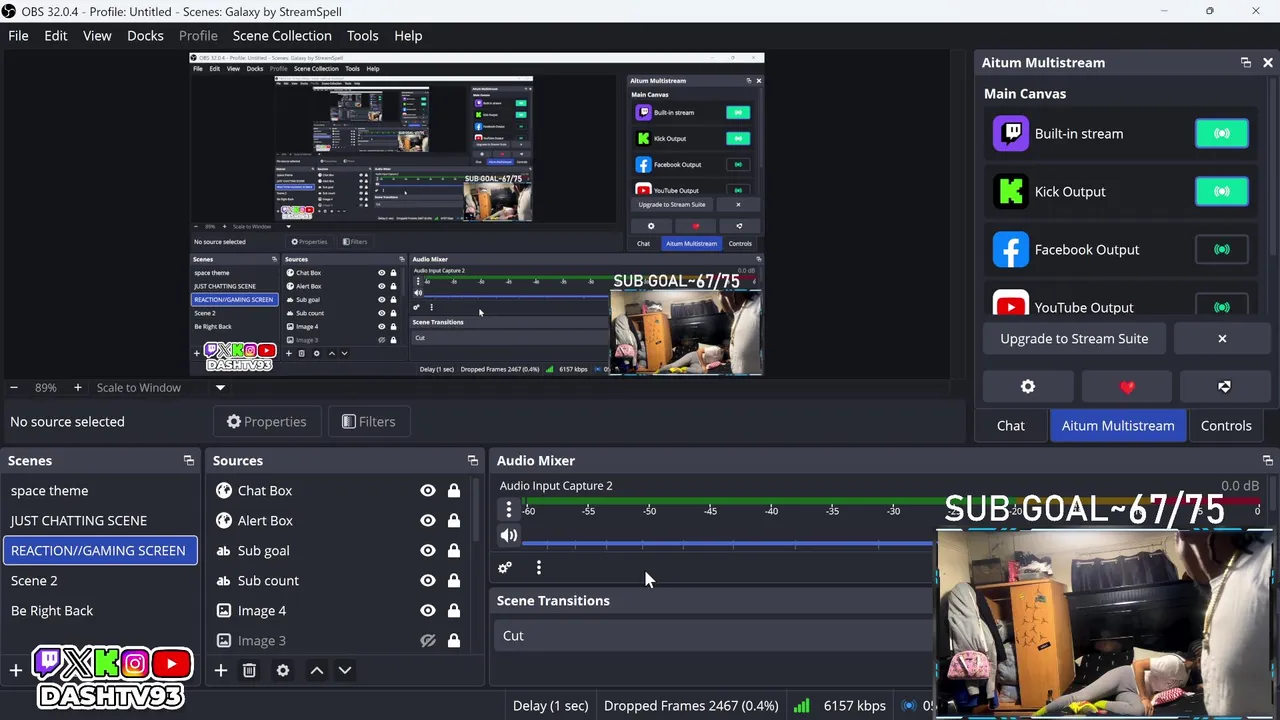Close the Aitum Multistream dock
Image resolution: width=1280 pixels, height=720 pixels.
click(x=1268, y=62)
